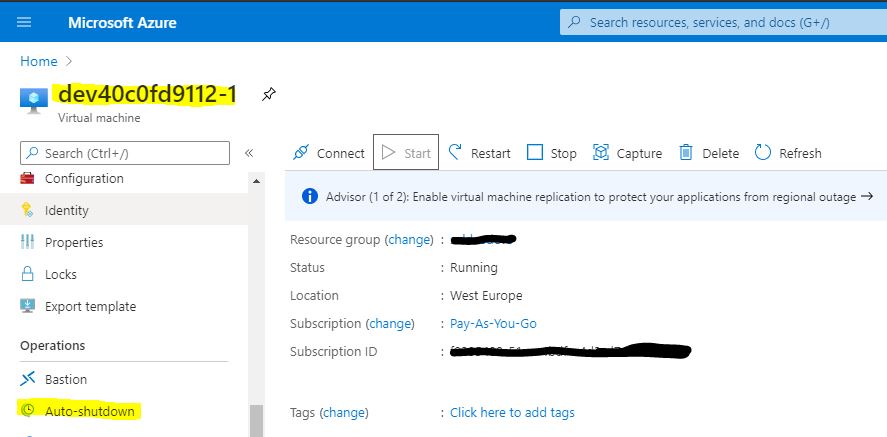
Task: Click the Capture image icon
Action: point(600,153)
